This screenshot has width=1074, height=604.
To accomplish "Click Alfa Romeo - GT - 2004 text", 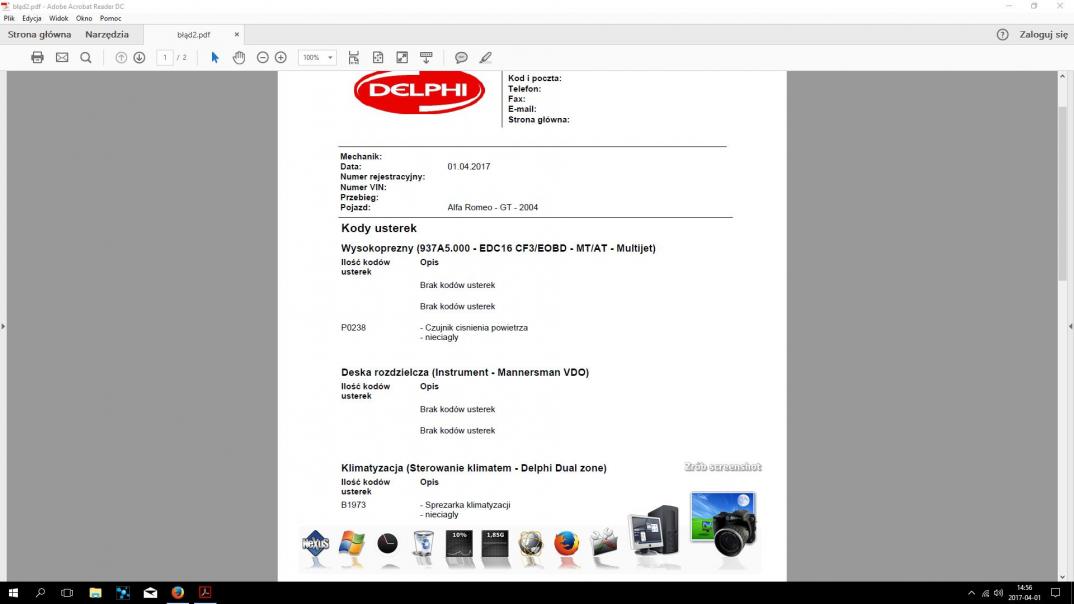I will 492,207.
